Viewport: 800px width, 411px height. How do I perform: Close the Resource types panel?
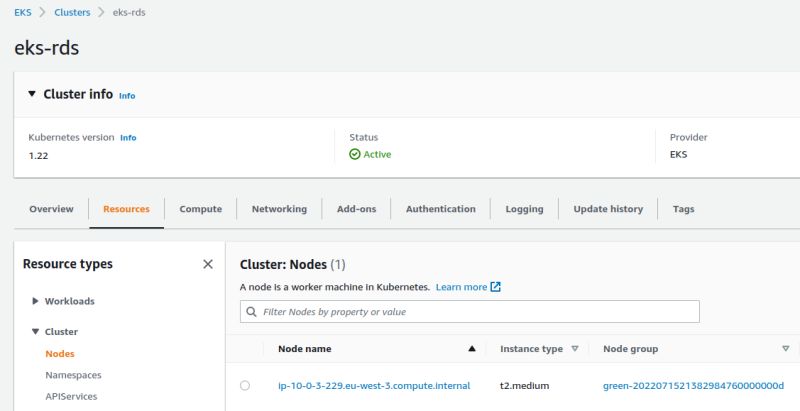(208, 264)
